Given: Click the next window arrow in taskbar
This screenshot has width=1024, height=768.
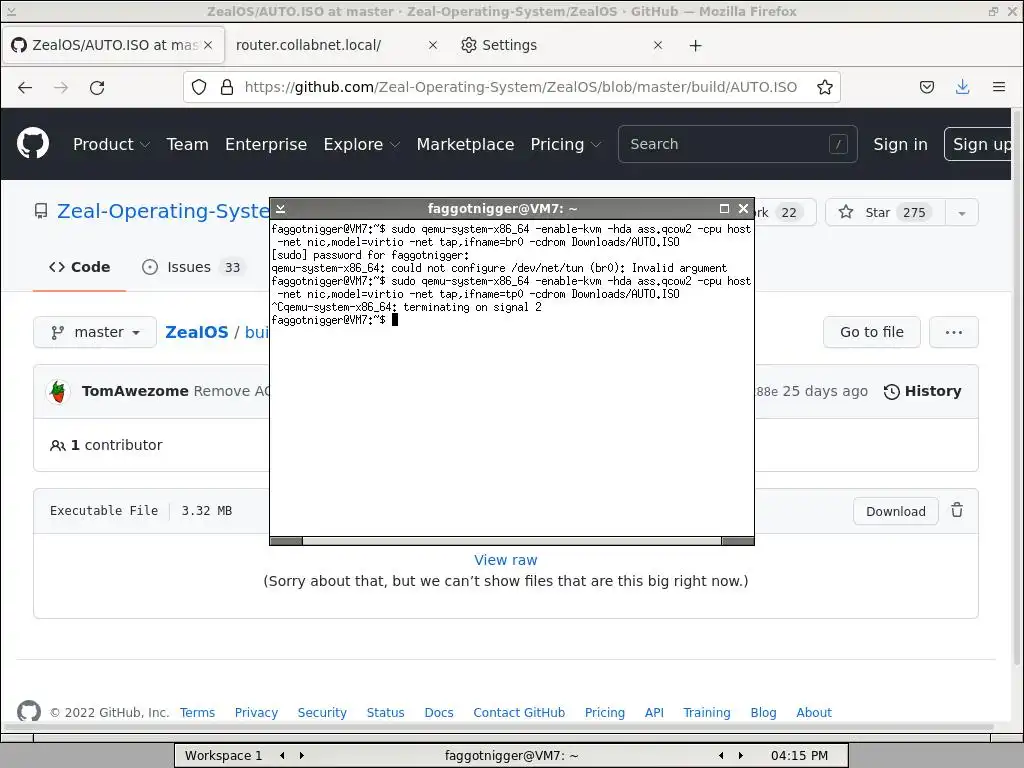Looking at the screenshot, I should (x=741, y=756).
